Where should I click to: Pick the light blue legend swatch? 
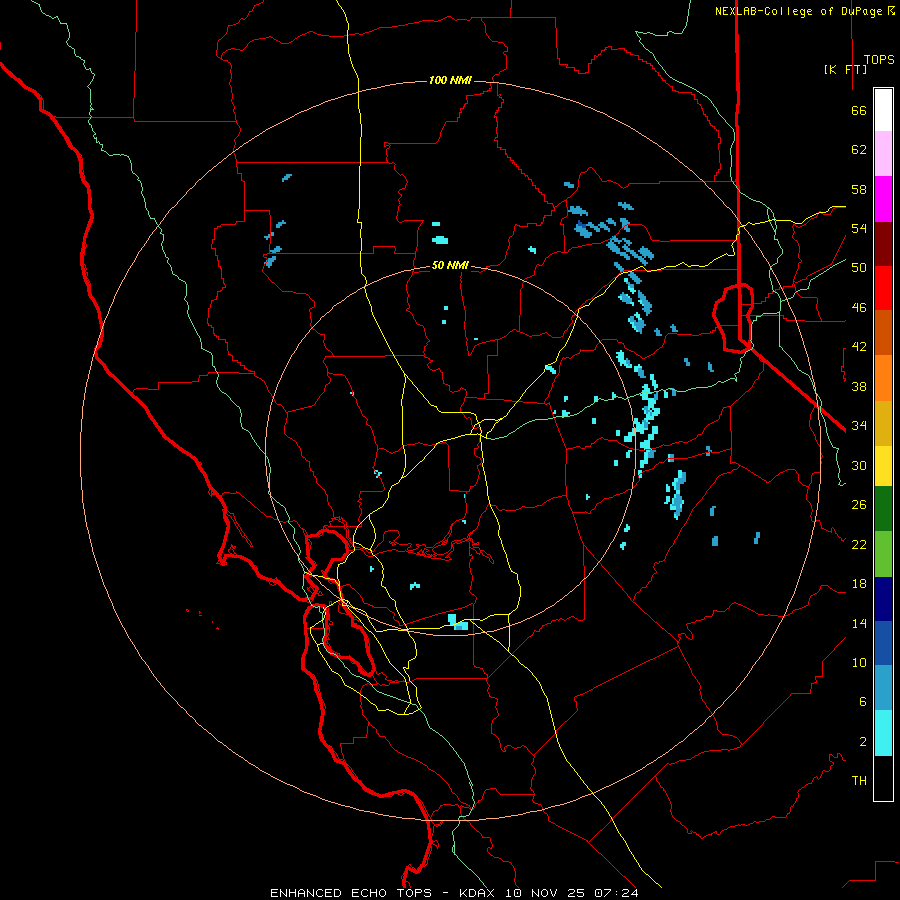[883, 688]
